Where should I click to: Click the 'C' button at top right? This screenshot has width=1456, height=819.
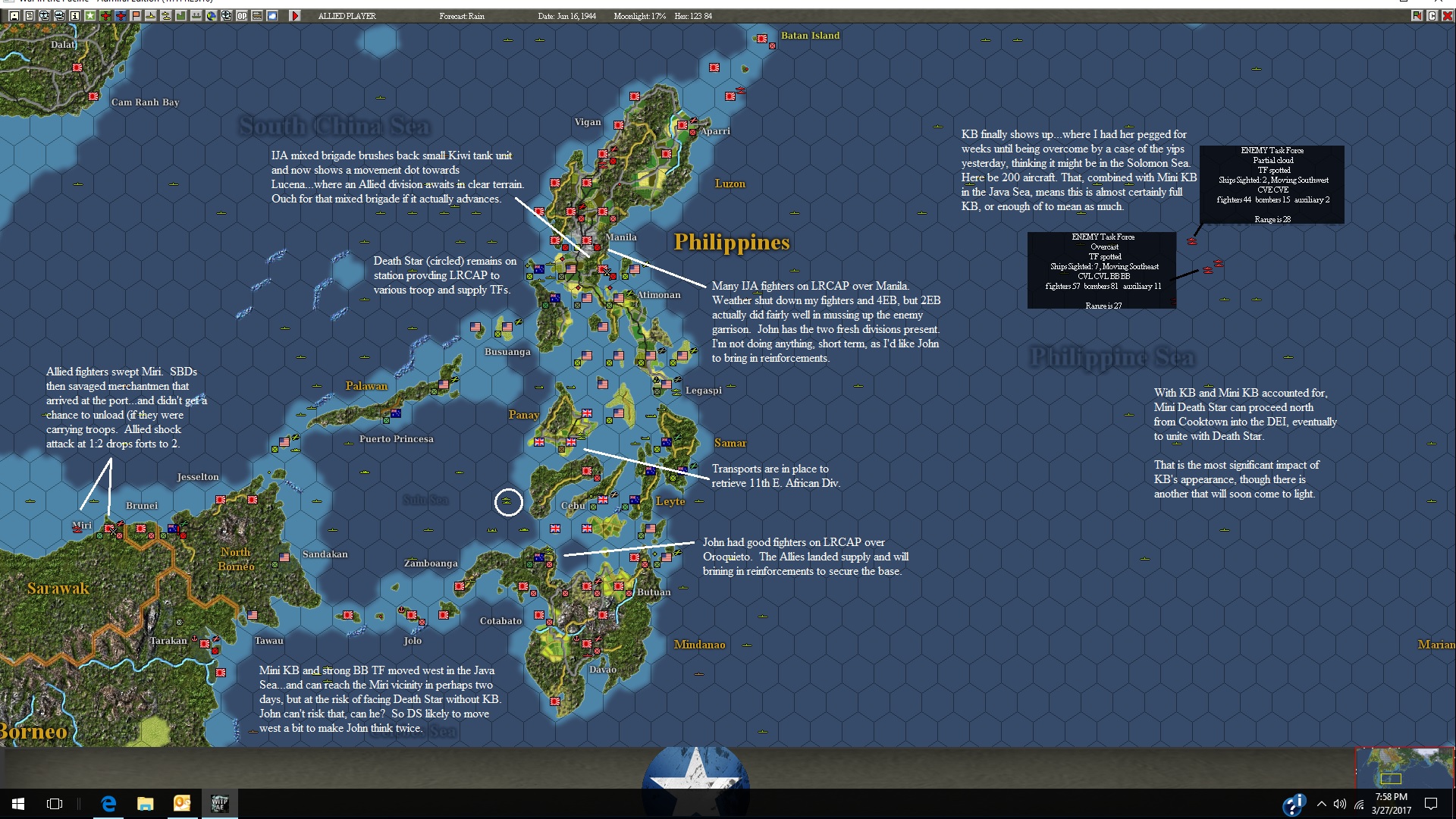tap(1432, 15)
